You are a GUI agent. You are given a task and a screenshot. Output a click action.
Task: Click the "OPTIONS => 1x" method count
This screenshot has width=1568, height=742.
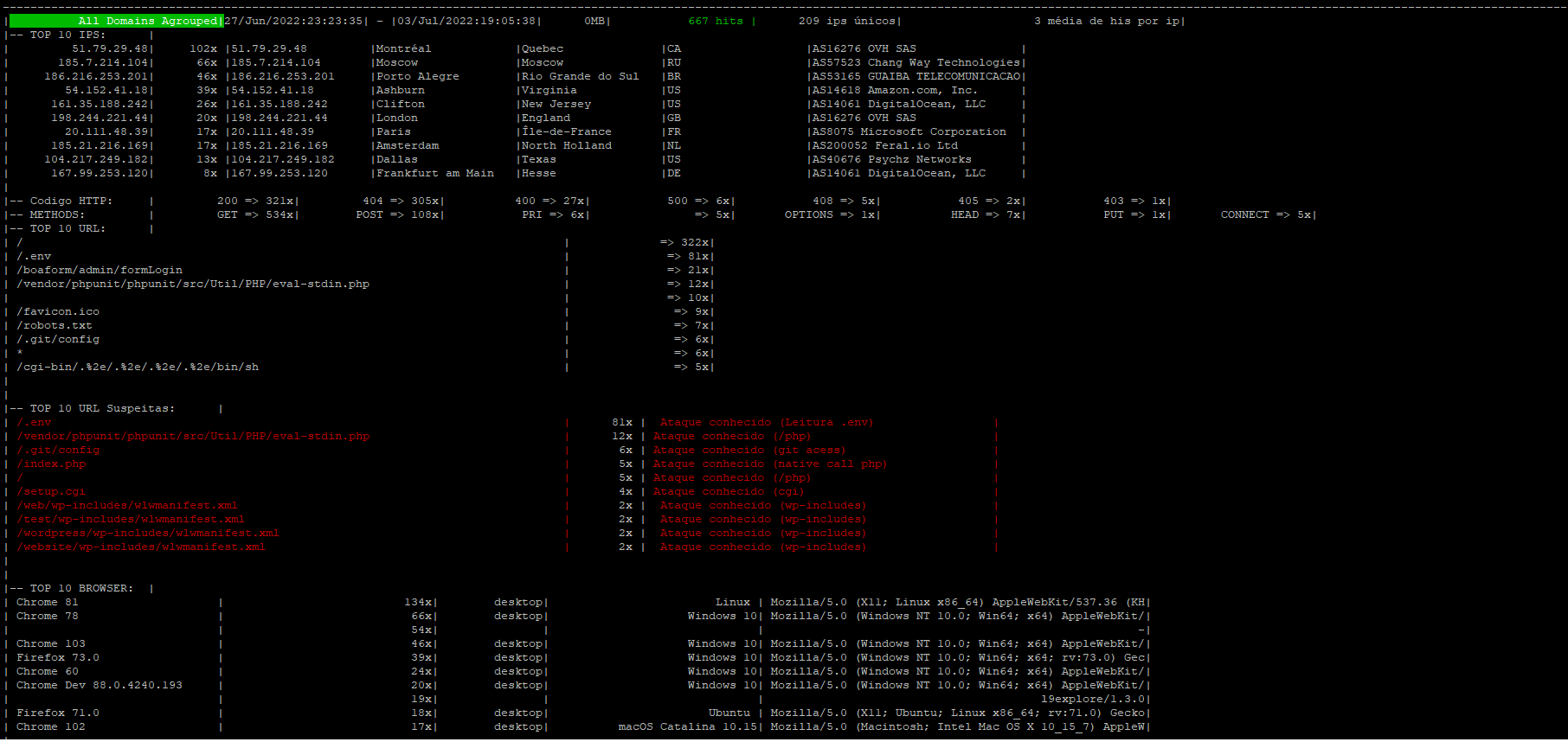(x=830, y=214)
